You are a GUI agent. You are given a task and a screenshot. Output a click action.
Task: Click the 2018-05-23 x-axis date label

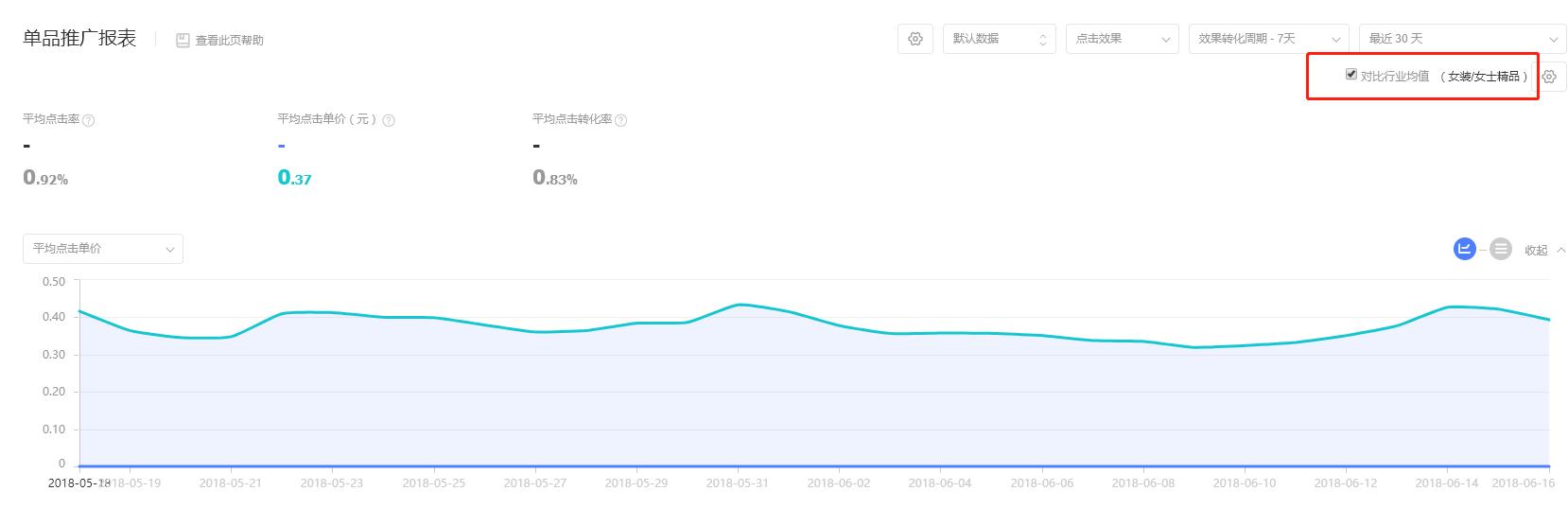coord(332,482)
